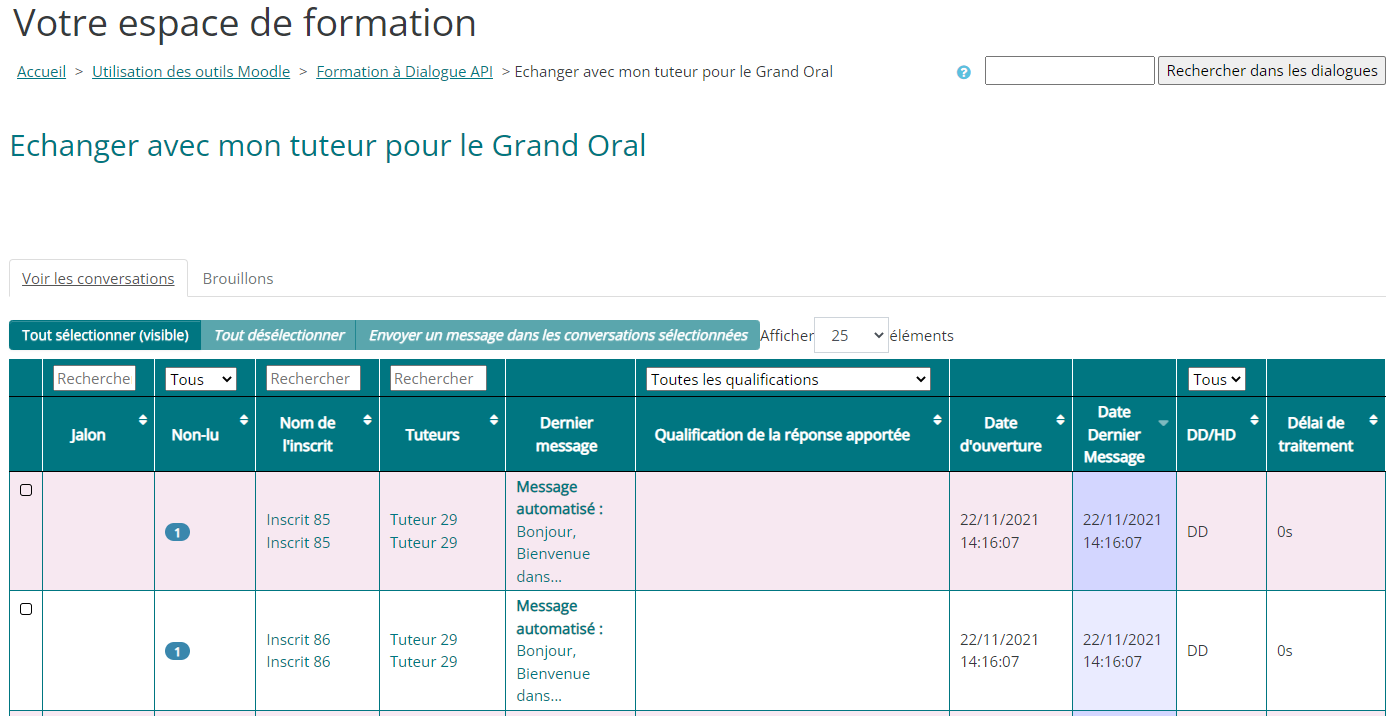Open the DD/HD Tous filter dropdown
Screen dimensions: 1400x716
tap(1217, 379)
